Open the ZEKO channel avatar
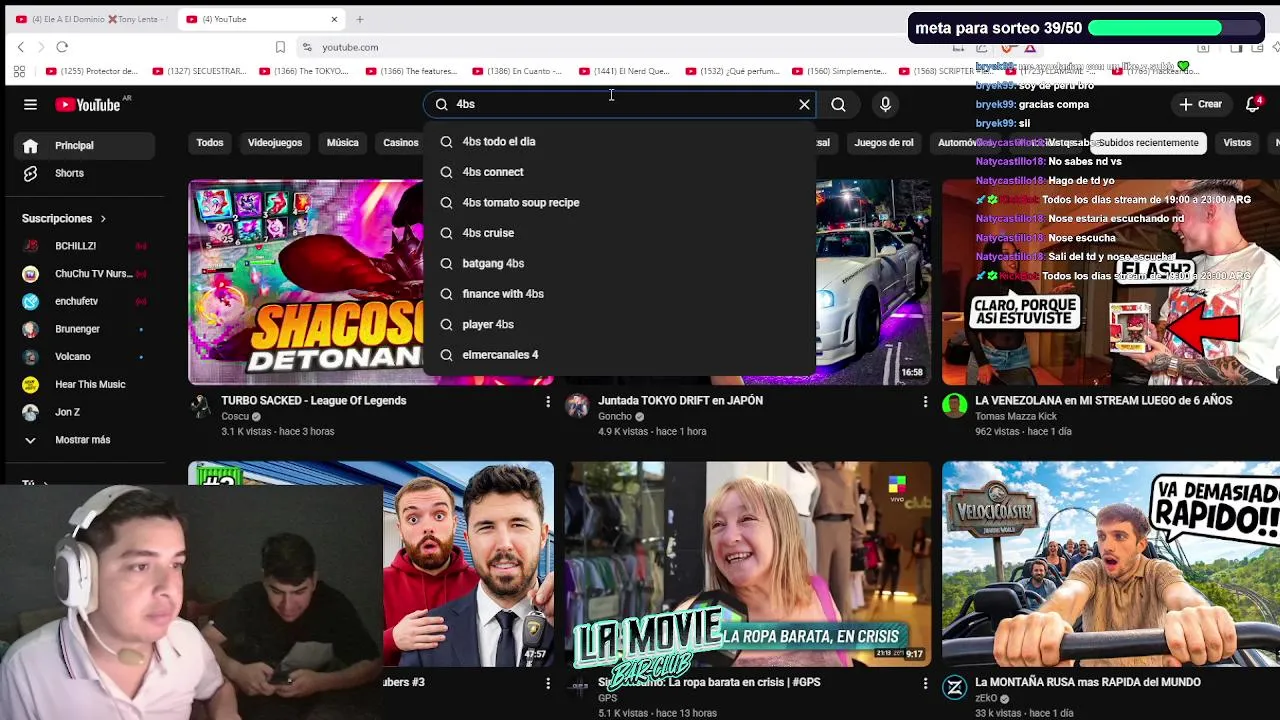 pos(954,687)
